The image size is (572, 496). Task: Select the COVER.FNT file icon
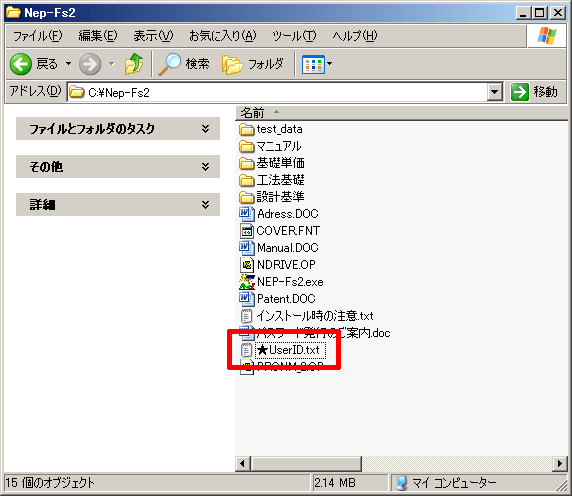click(247, 231)
